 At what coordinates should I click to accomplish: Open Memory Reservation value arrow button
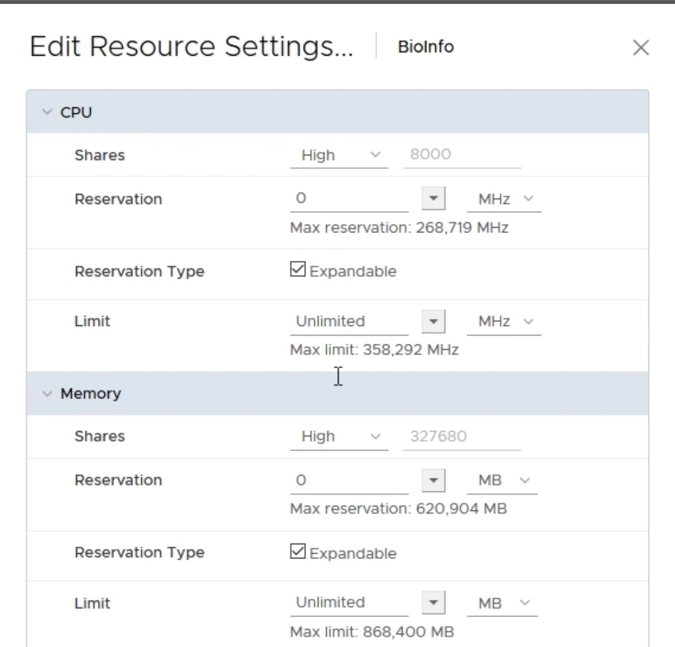(x=433, y=480)
